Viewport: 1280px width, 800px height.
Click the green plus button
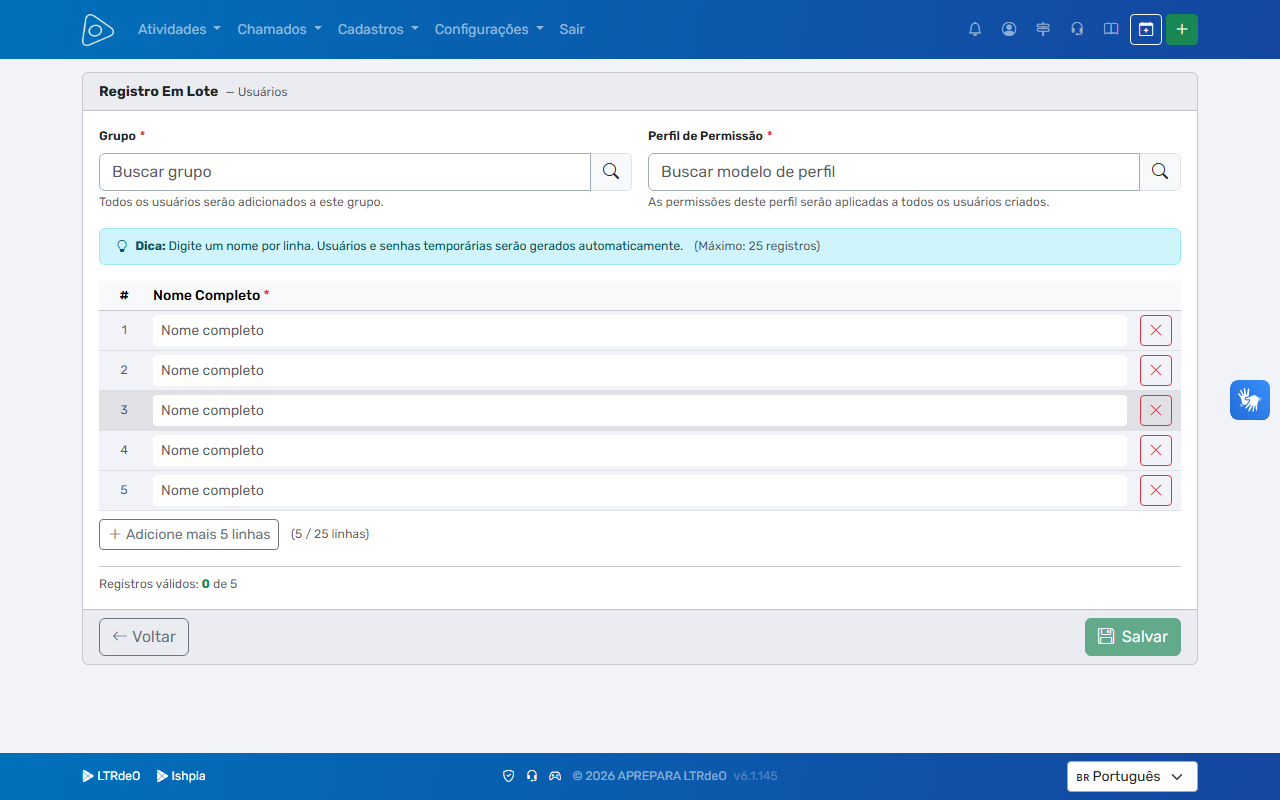[1182, 29]
